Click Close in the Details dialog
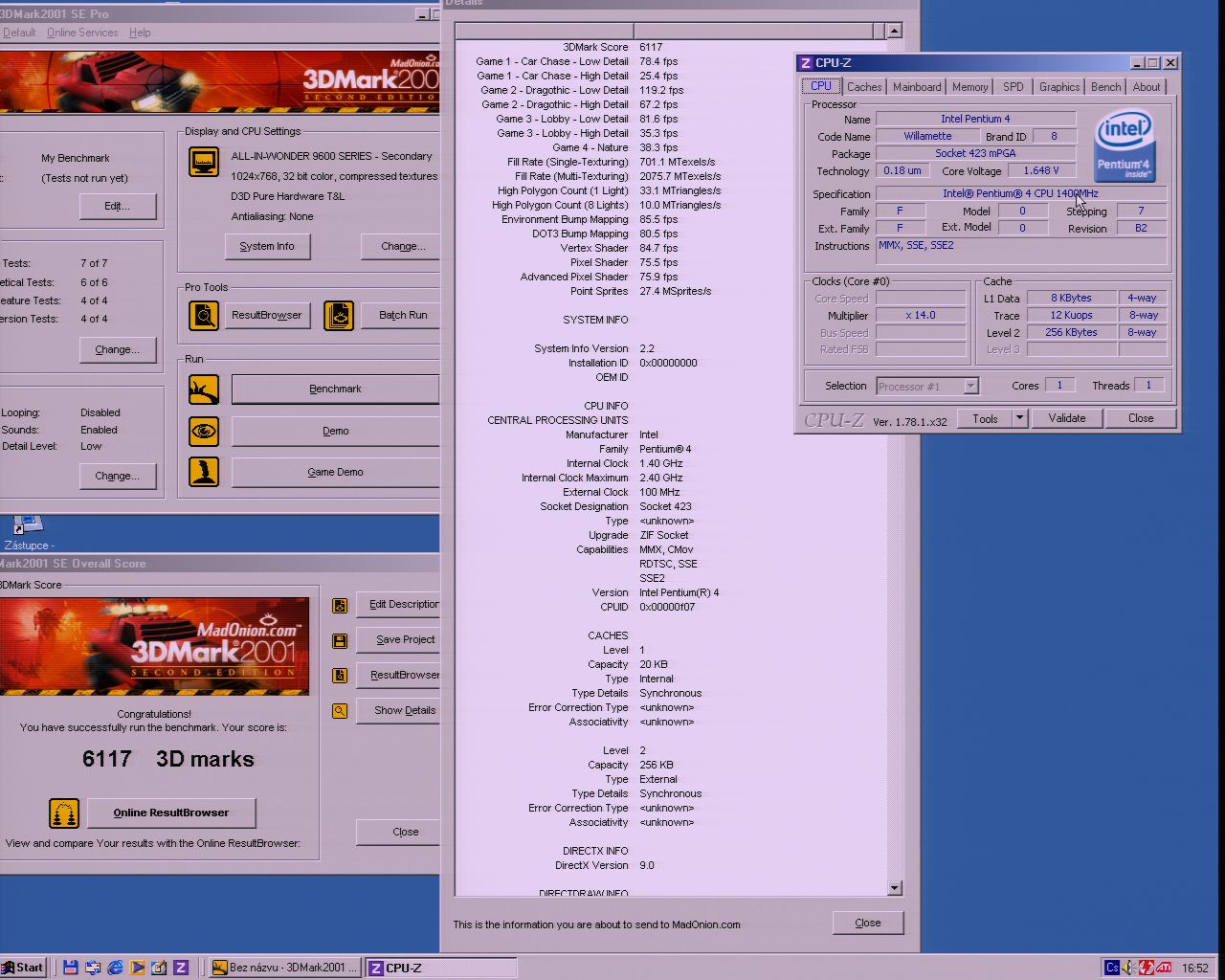This screenshot has height=980, width=1225. pos(868,923)
